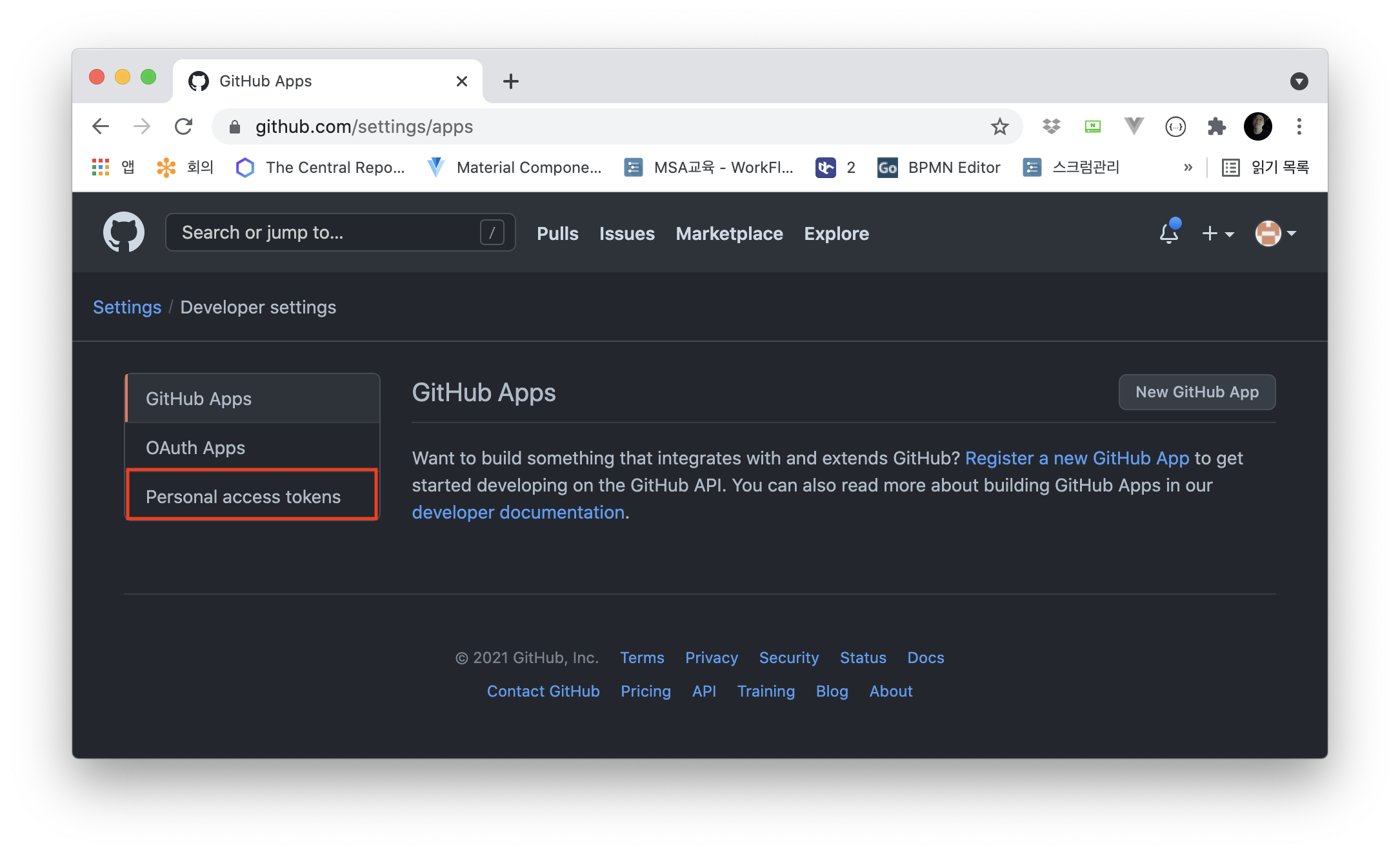Viewport: 1400px width, 854px height.
Task: Open the Material Components bookmark
Action: 514,168
